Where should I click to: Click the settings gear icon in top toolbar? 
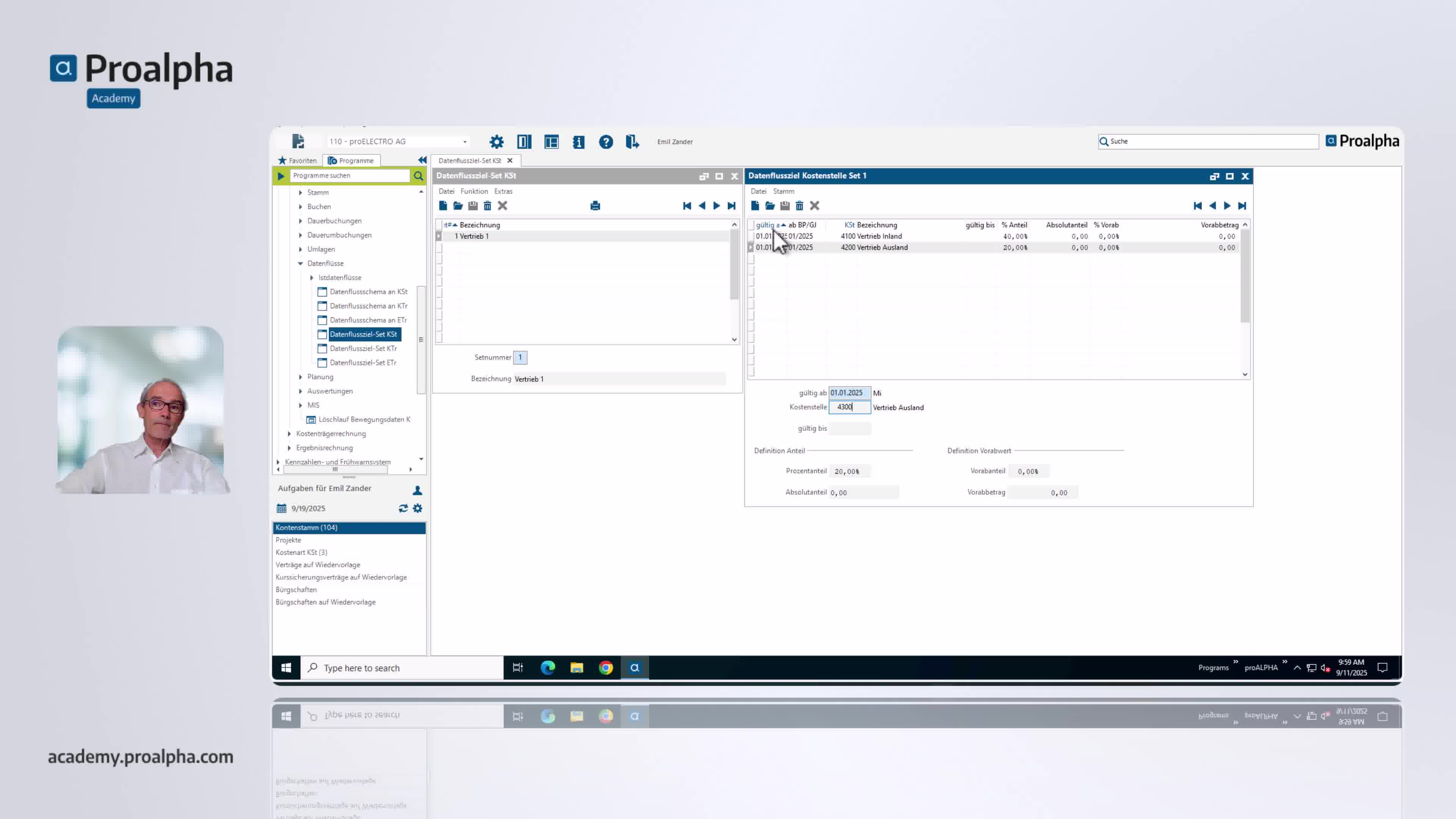(x=496, y=142)
